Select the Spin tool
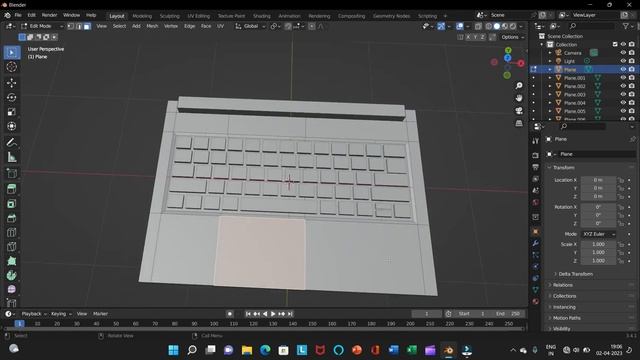Viewport: 640px width, 360px height. click(11, 276)
